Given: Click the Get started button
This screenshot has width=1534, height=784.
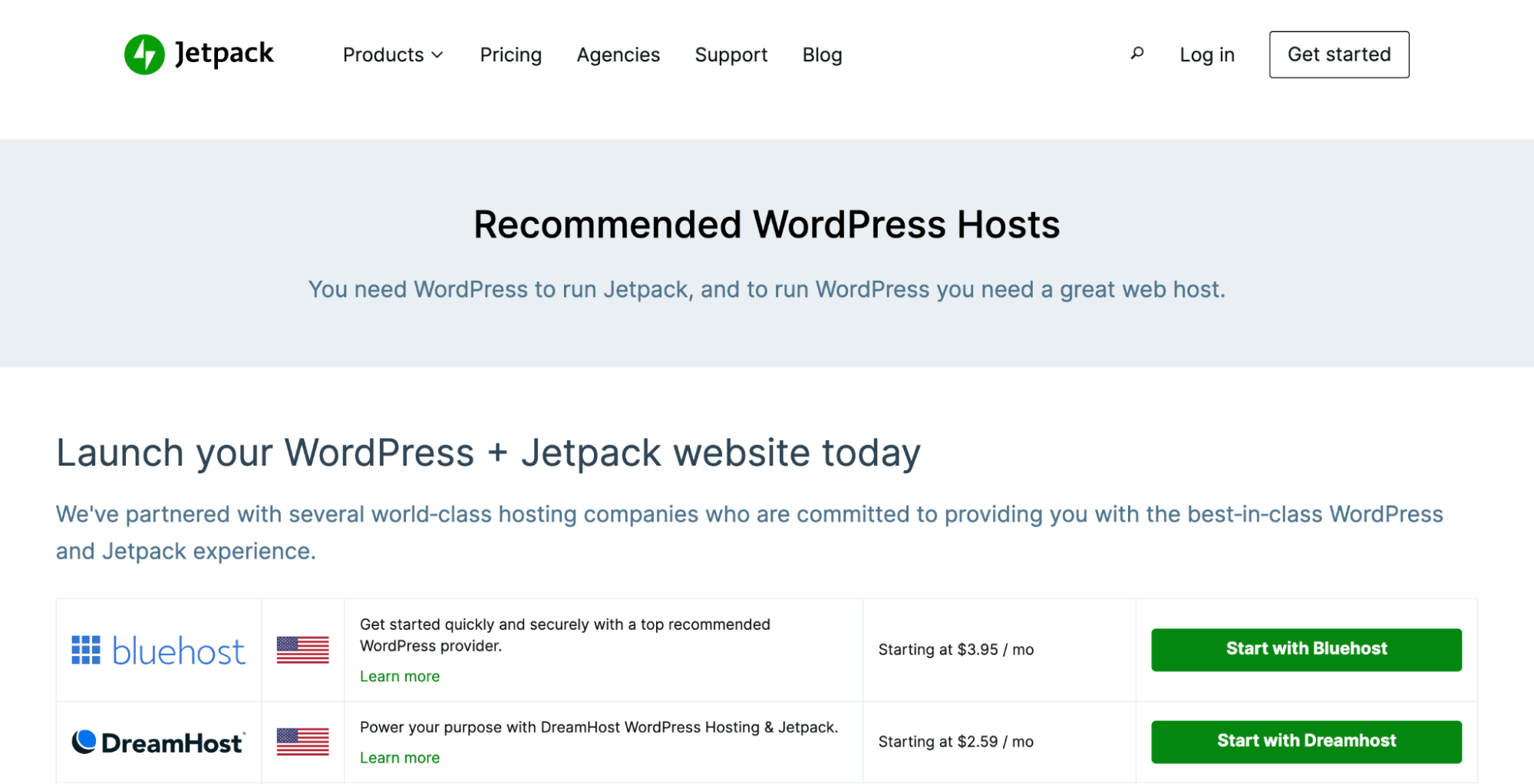Looking at the screenshot, I should coord(1338,54).
